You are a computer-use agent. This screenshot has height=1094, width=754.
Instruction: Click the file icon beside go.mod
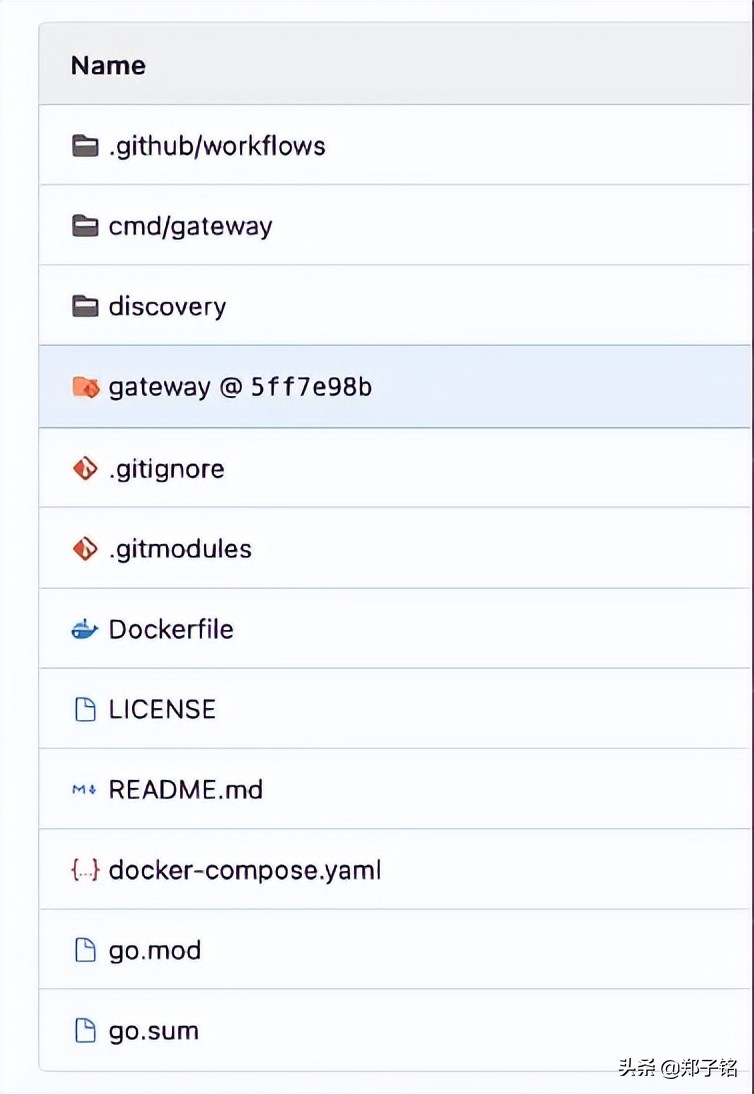pyautogui.click(x=85, y=951)
